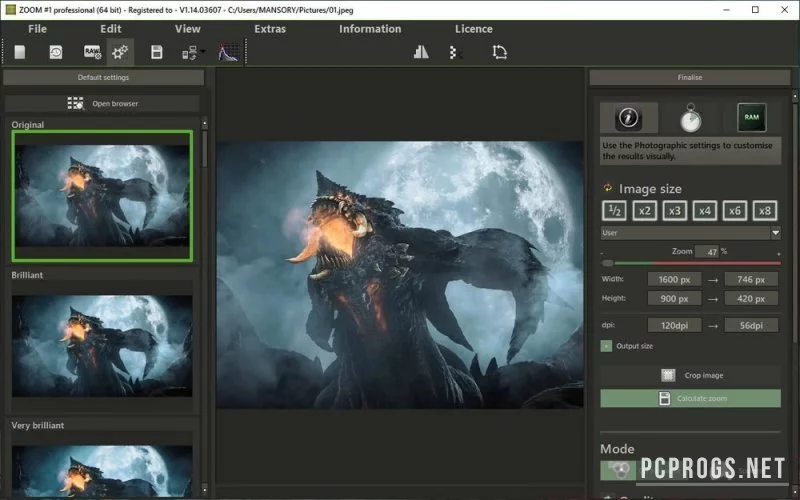Open the recent files history icon

click(56, 52)
